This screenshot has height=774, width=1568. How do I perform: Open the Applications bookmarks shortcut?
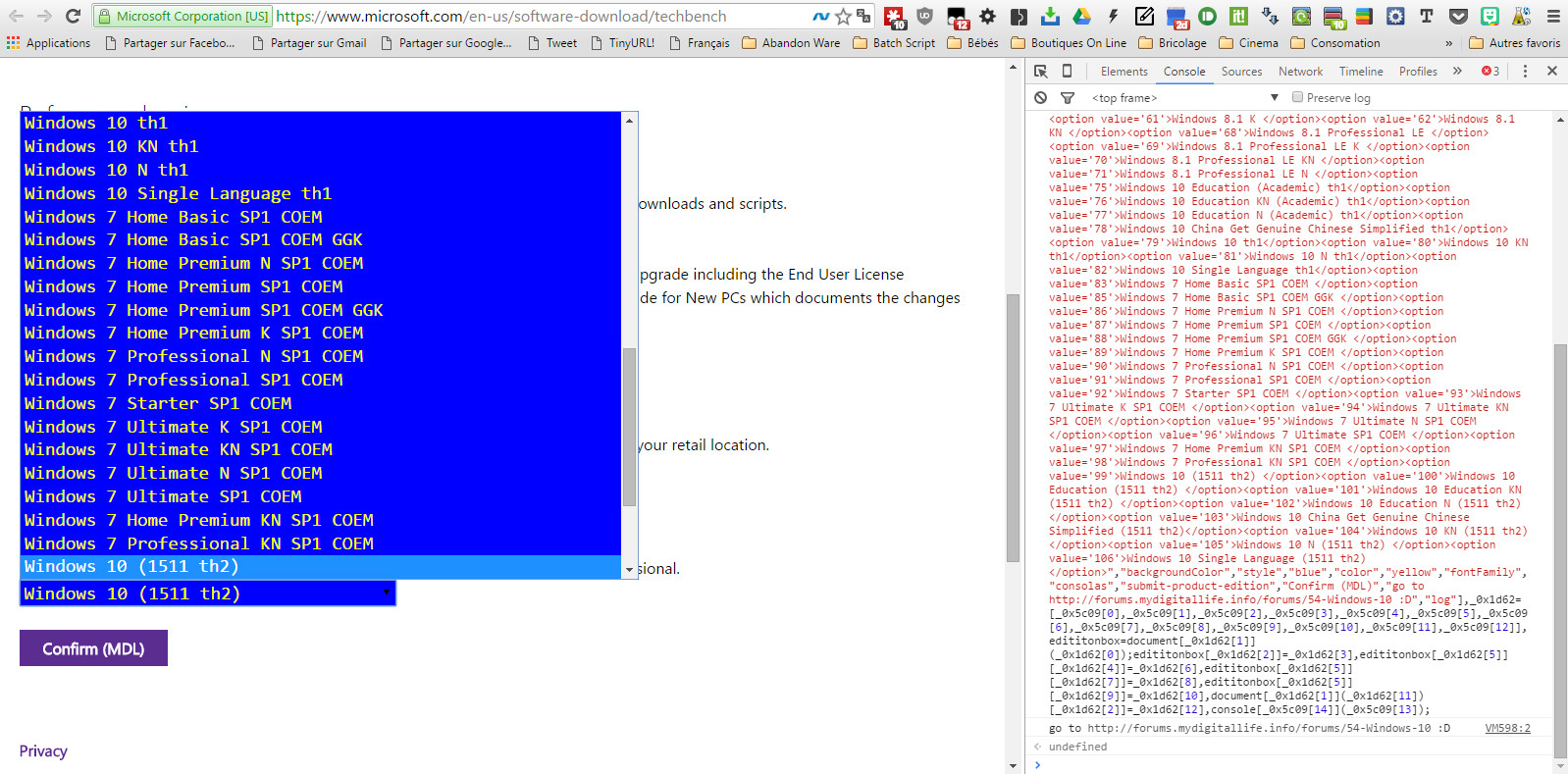pyautogui.click(x=48, y=43)
